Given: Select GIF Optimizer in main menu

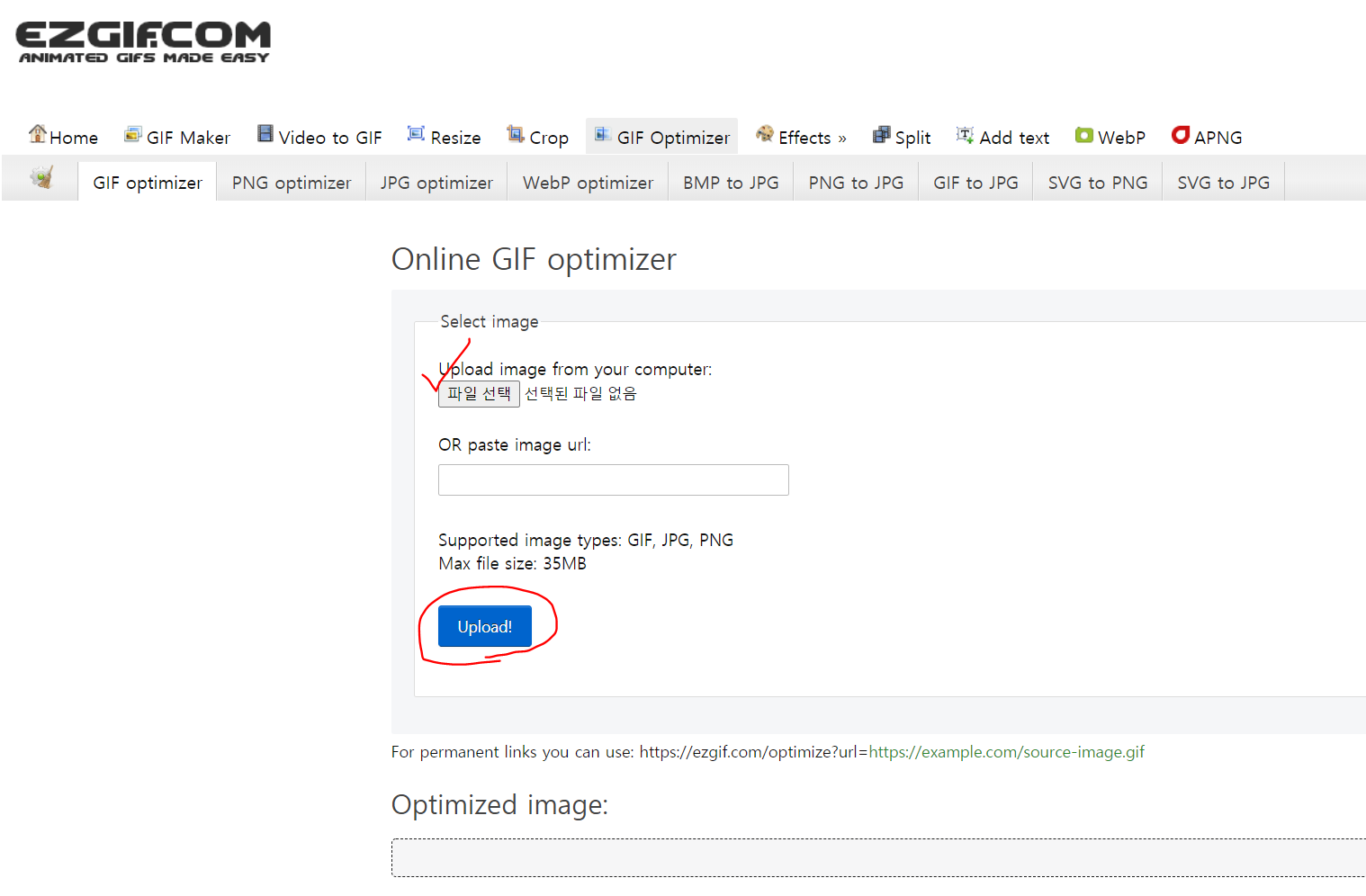Looking at the screenshot, I should pyautogui.click(x=661, y=137).
